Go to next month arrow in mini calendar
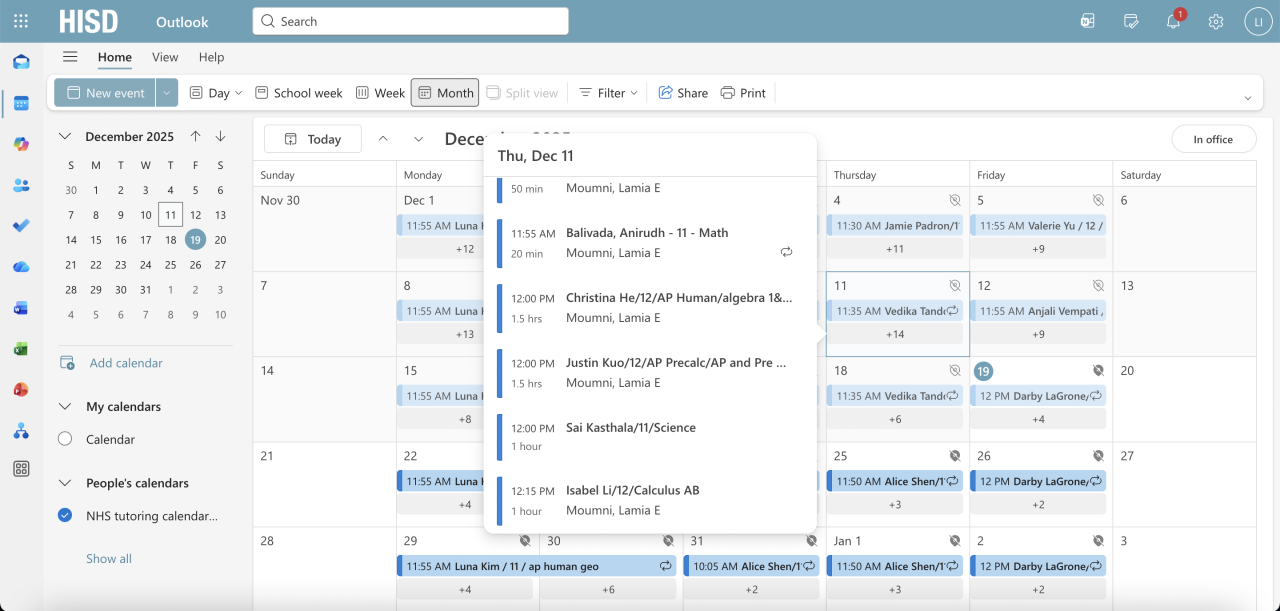 point(220,136)
